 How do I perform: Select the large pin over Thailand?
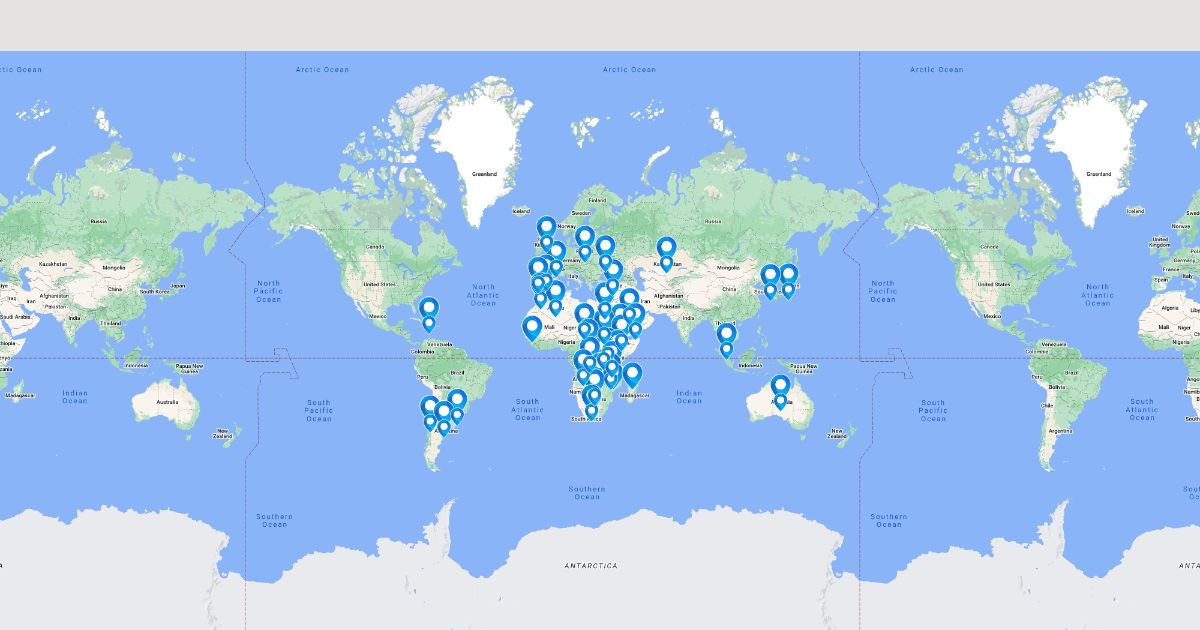pos(727,335)
